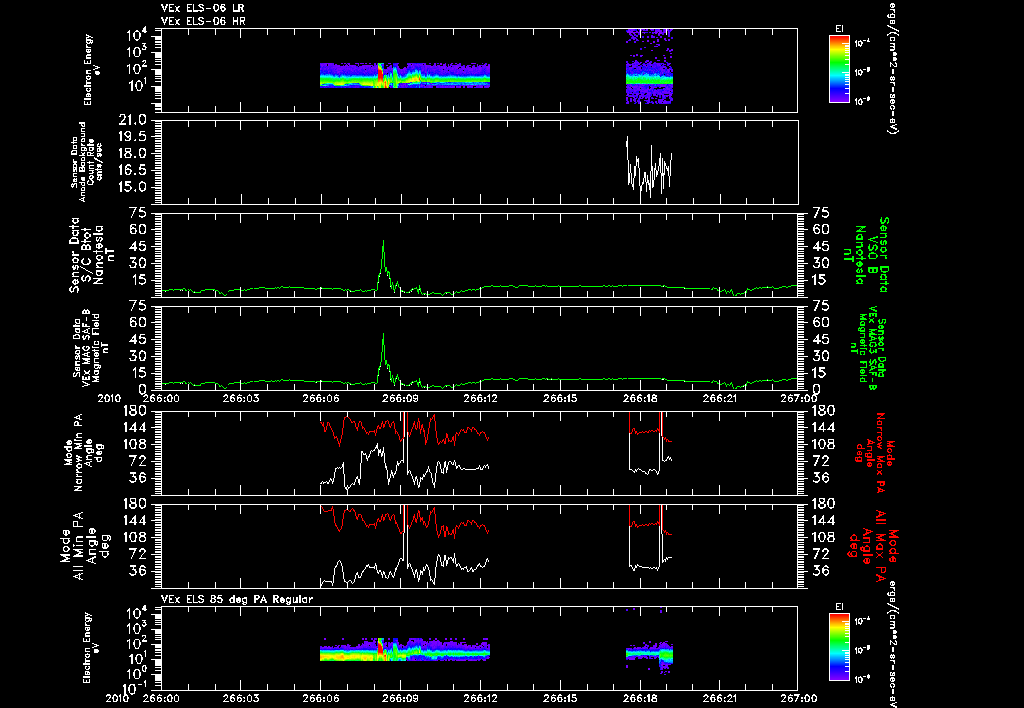
Task: Click the top-right "ergs/(cm**2-sr-sec-eV)" units label
Action: point(891,67)
